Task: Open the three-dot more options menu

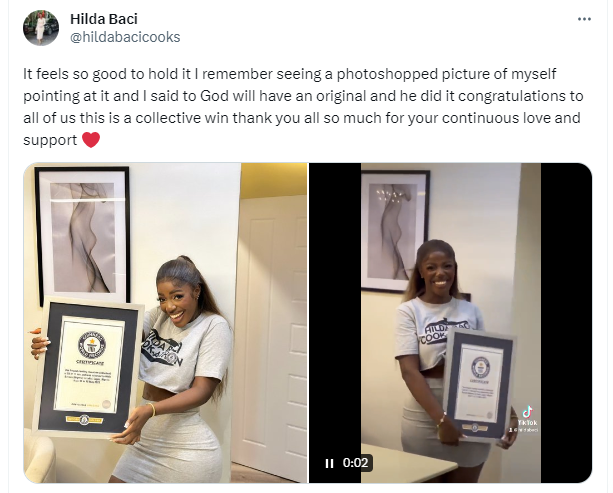Action: click(x=584, y=19)
